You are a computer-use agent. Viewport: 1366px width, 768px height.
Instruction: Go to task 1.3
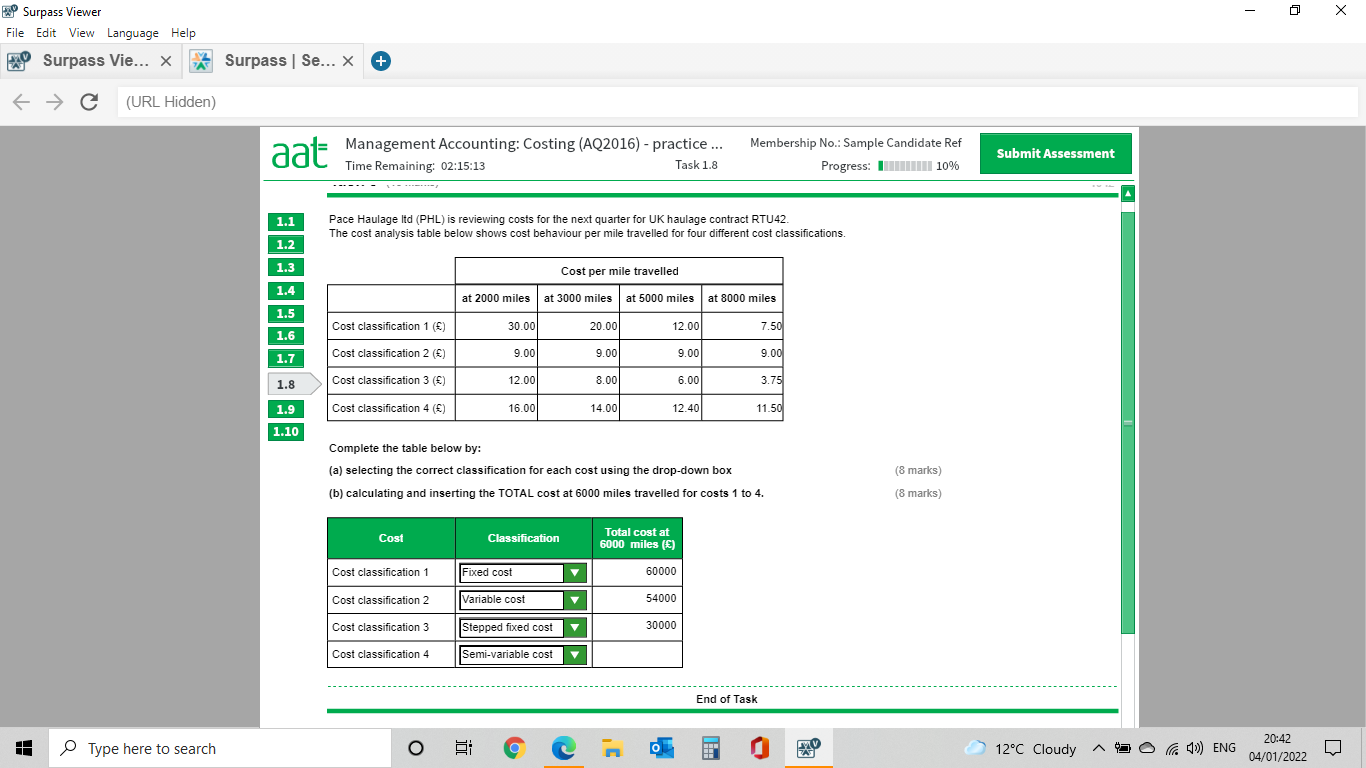pyautogui.click(x=286, y=268)
